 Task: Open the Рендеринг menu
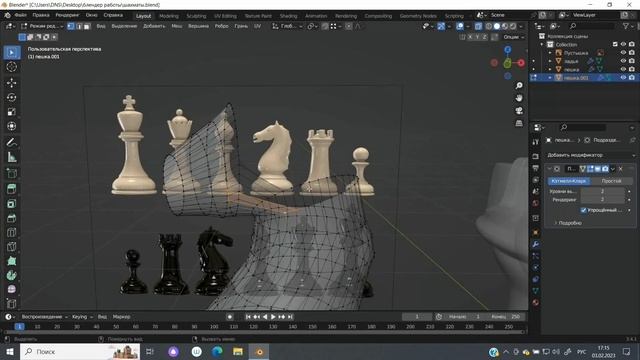[x=67, y=15]
